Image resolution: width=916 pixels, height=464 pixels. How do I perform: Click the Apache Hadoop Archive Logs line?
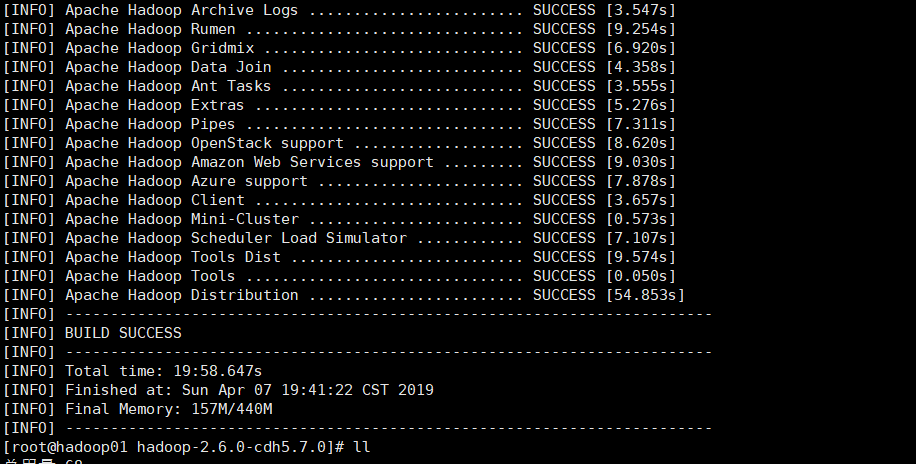pyautogui.click(x=339, y=11)
